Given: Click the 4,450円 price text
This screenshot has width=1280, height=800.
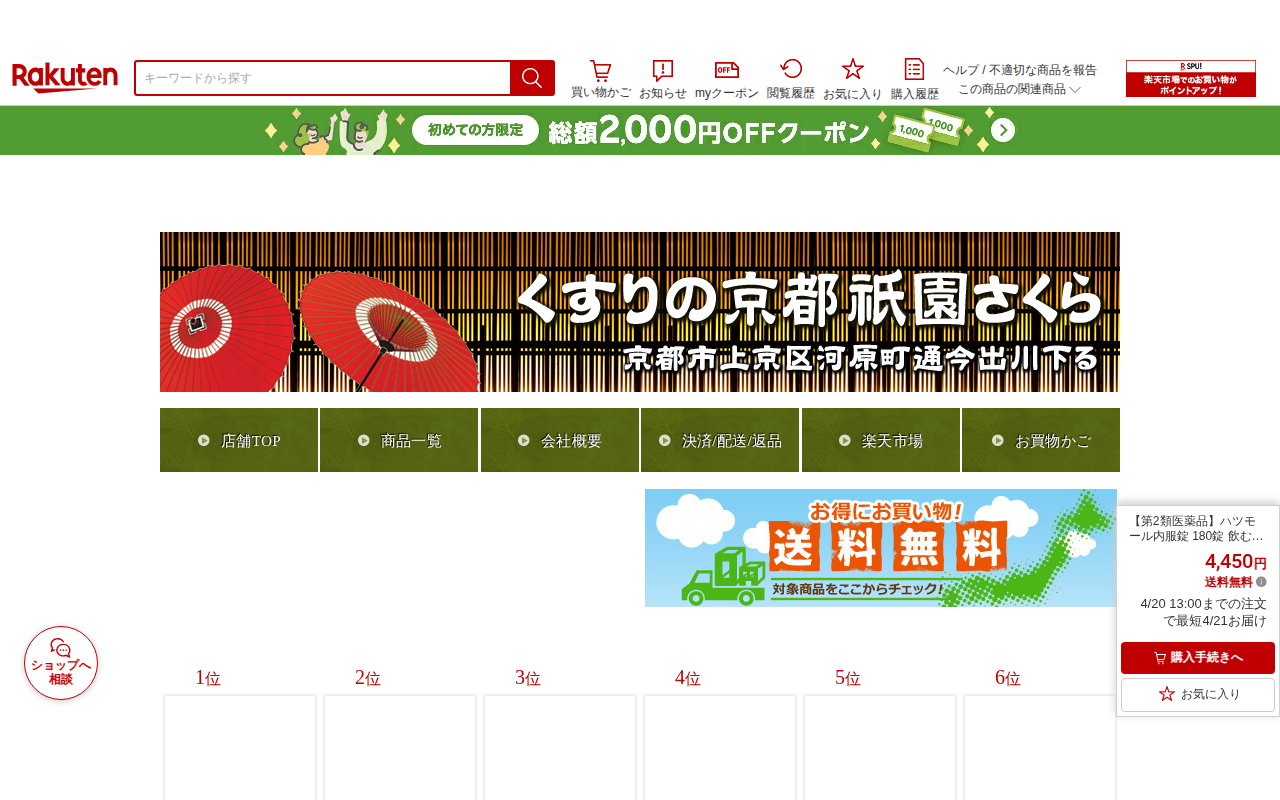Looking at the screenshot, I should (x=1236, y=562).
